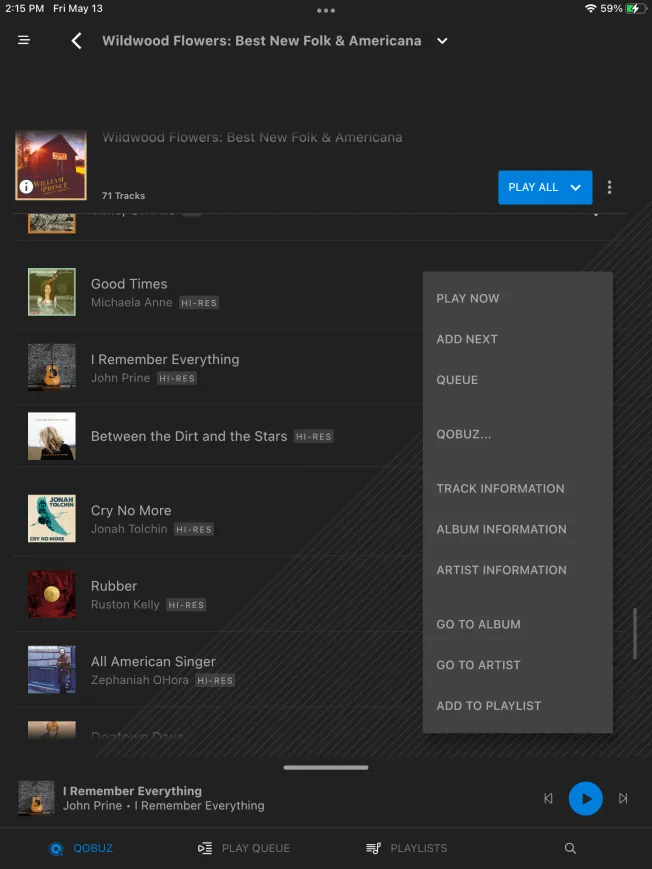Open the playlist cover artwork
Image resolution: width=652 pixels, height=869 pixels.
point(51,165)
